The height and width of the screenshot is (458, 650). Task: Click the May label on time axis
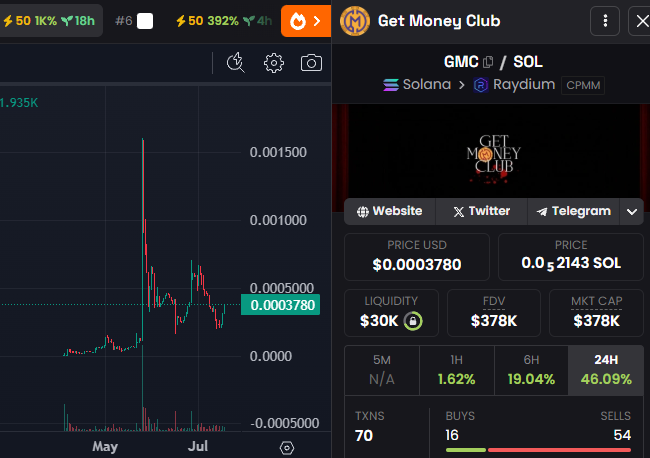tap(105, 446)
